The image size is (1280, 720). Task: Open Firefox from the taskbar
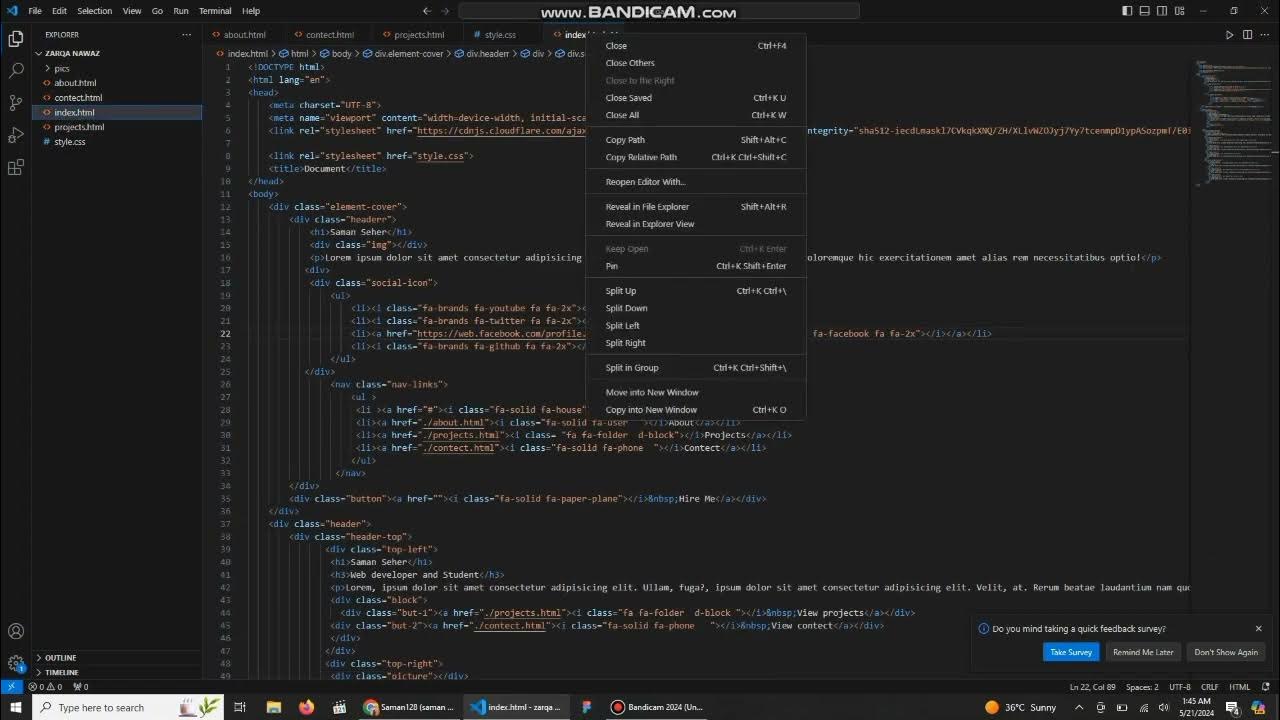click(x=306, y=707)
